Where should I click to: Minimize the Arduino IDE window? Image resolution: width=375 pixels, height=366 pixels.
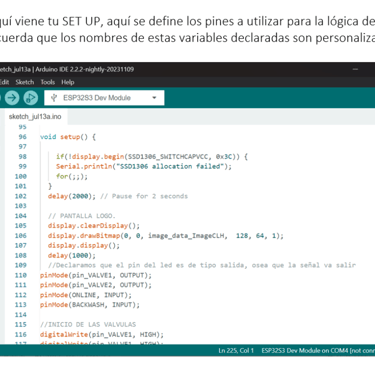355,69
